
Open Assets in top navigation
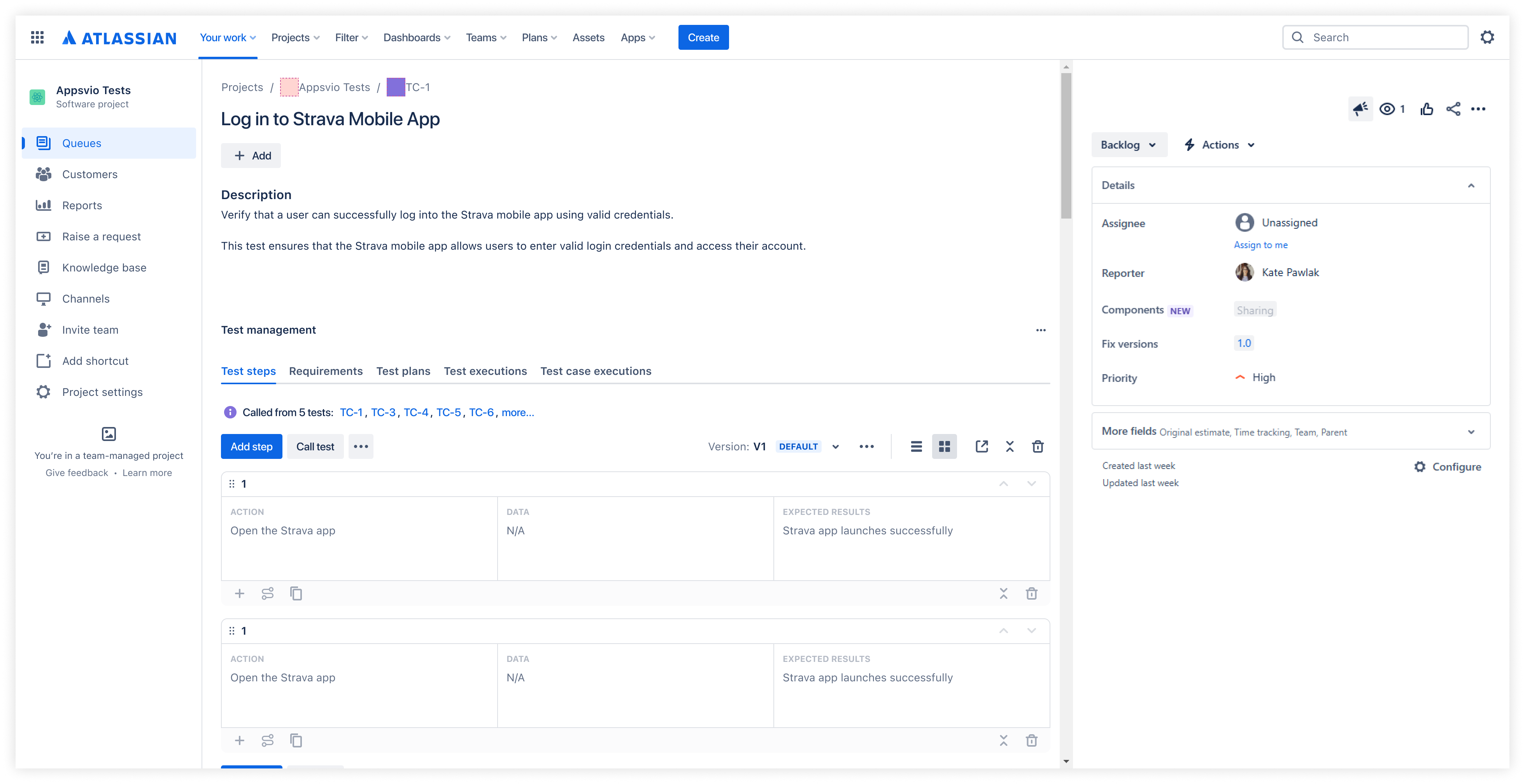588,37
